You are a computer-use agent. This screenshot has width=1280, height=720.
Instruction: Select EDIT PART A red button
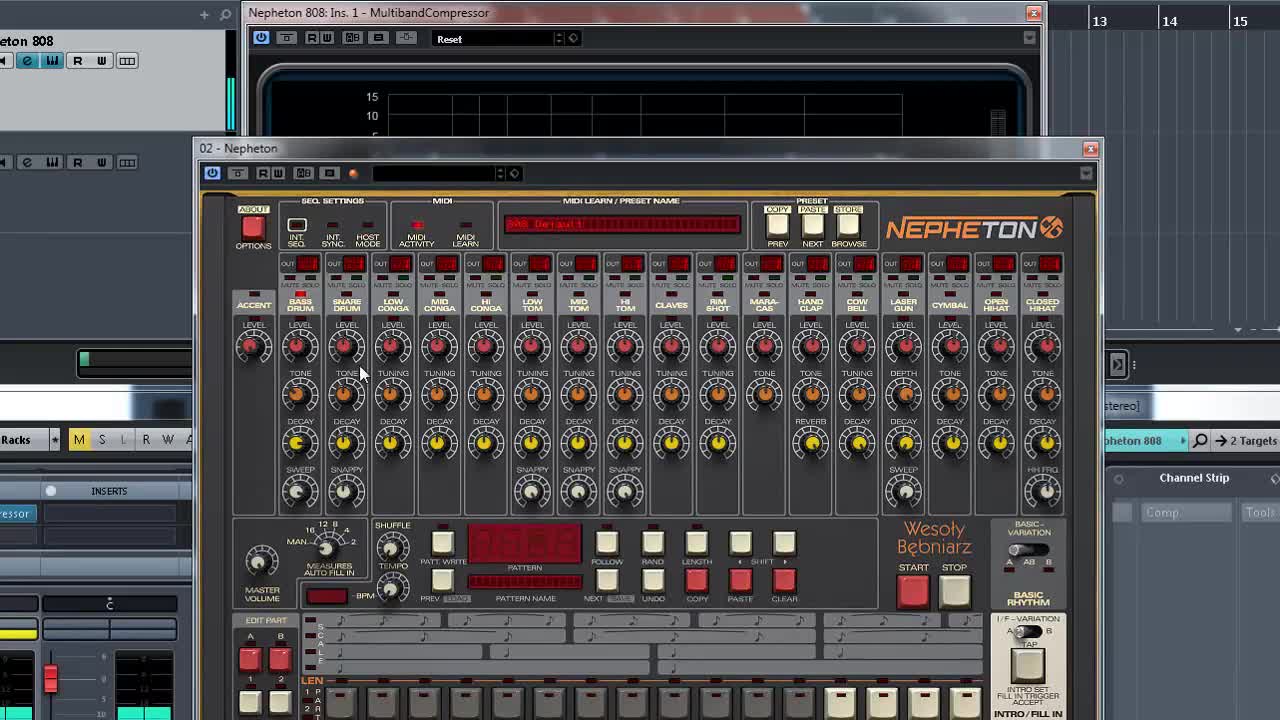250,658
